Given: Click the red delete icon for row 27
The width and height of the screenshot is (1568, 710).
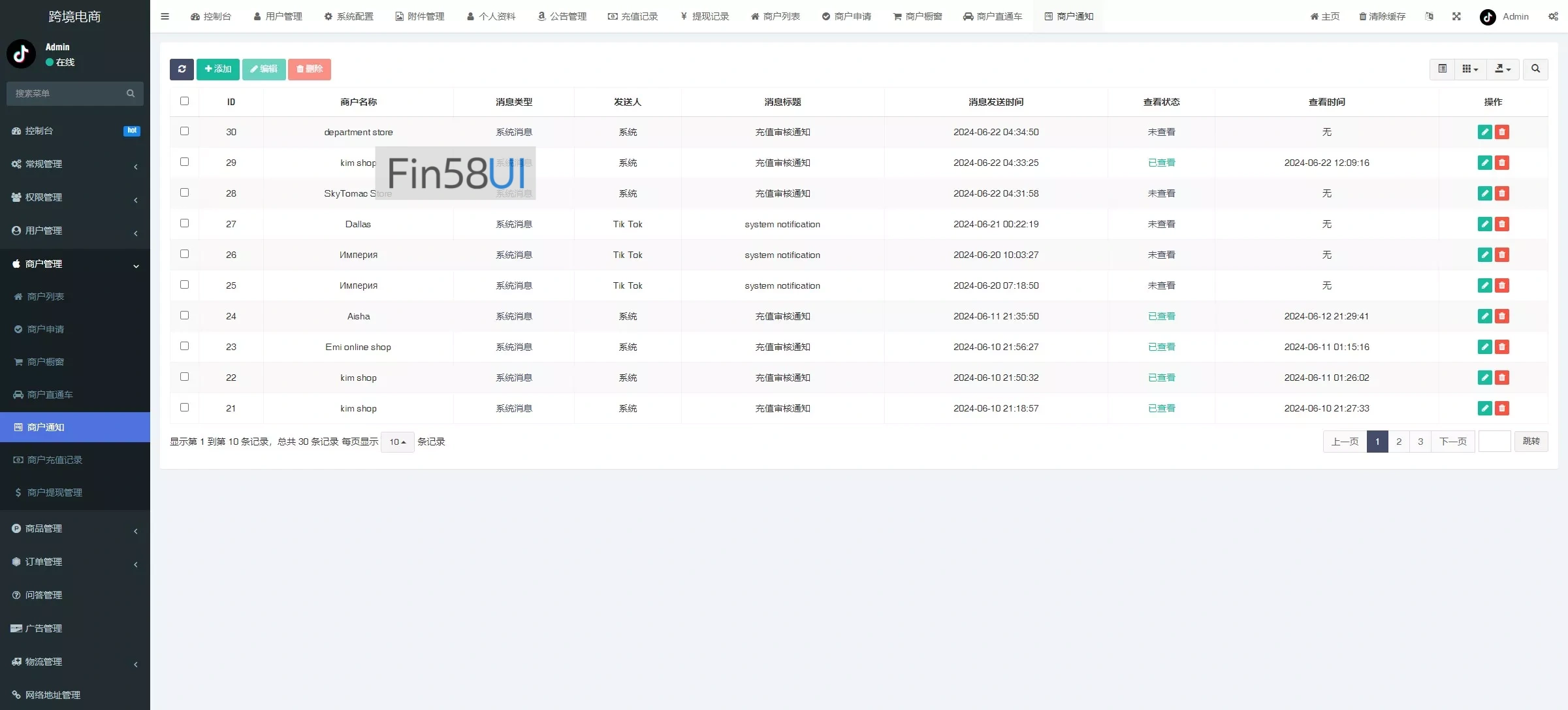Looking at the screenshot, I should [1502, 224].
